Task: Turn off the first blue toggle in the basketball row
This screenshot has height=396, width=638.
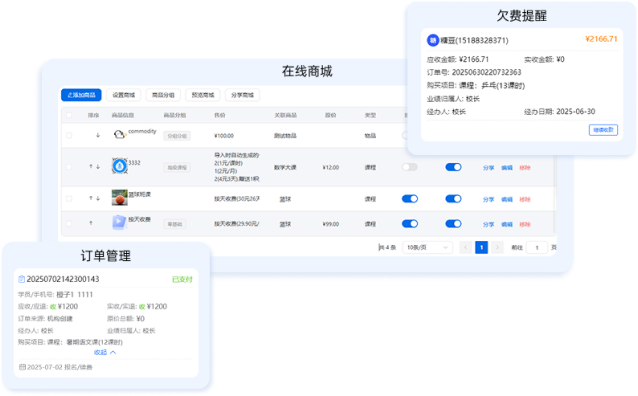Action: tap(410, 199)
